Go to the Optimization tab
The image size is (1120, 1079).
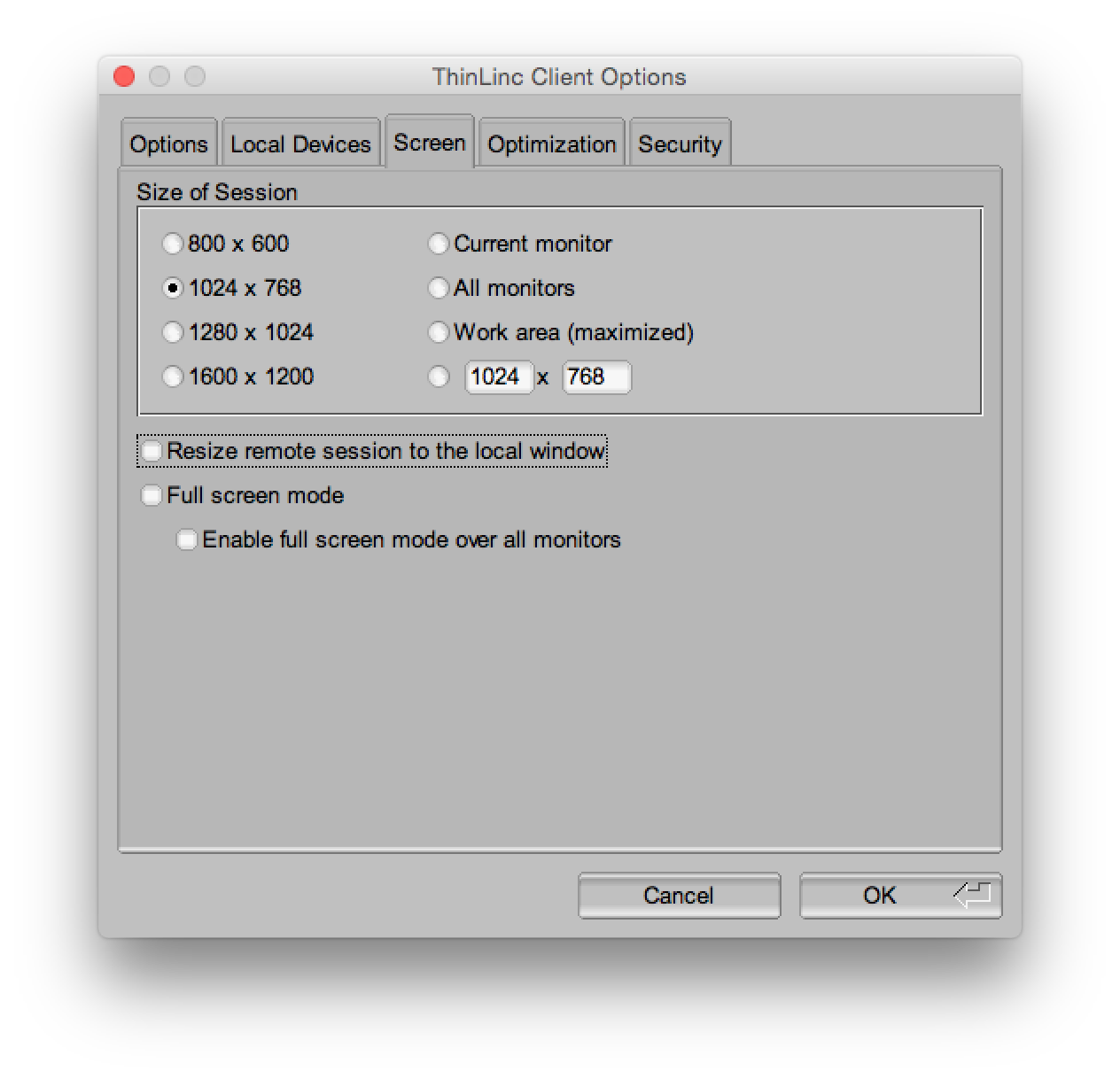pos(551,144)
